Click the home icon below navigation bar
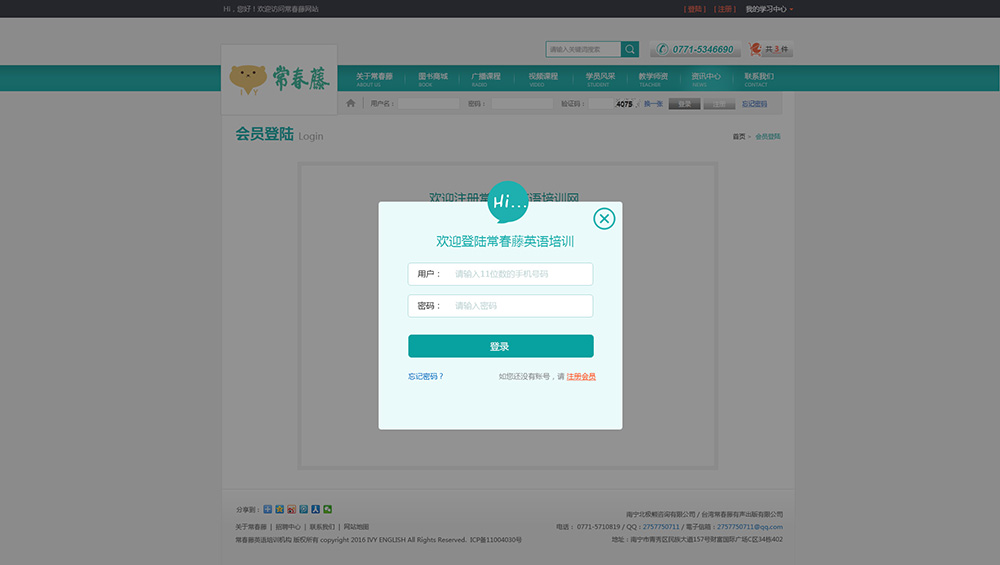The height and width of the screenshot is (565, 1000). point(351,103)
